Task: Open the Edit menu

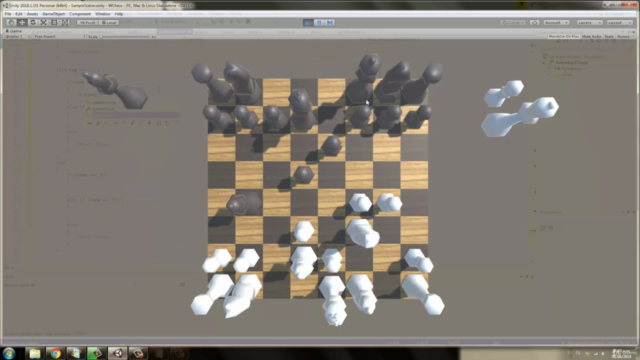Action: coord(19,14)
